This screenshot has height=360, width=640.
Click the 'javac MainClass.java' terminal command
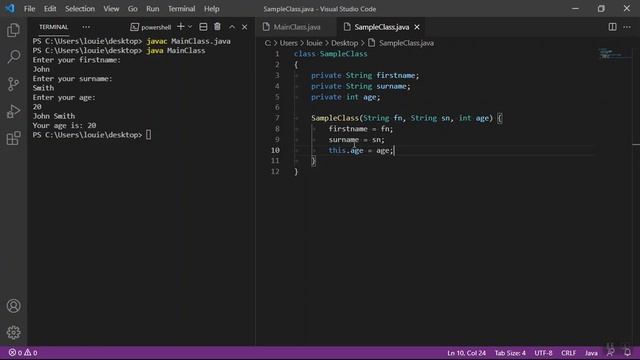click(x=189, y=41)
